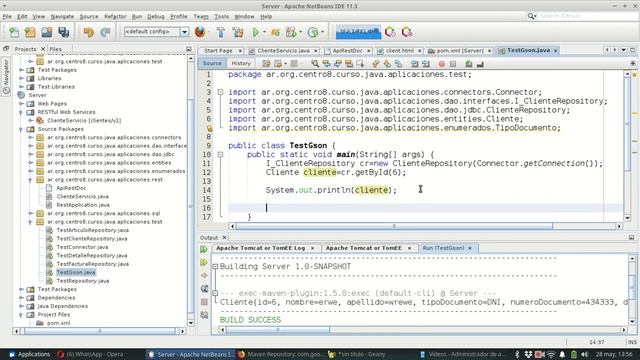The width and height of the screenshot is (640, 360).
Task: Click the red Start Macro Recording icon
Action: click(x=442, y=64)
